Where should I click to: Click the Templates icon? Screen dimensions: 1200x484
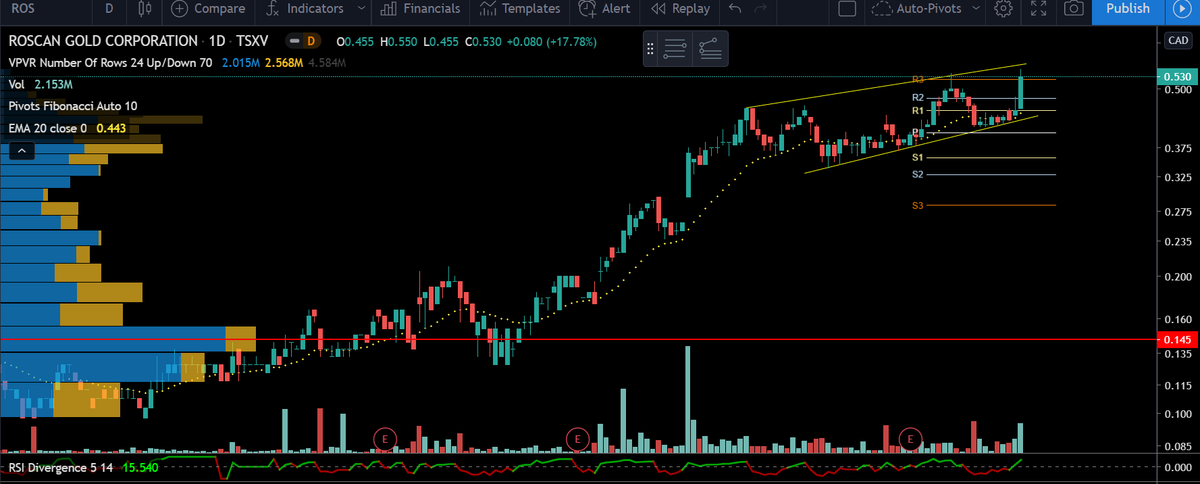[487, 9]
